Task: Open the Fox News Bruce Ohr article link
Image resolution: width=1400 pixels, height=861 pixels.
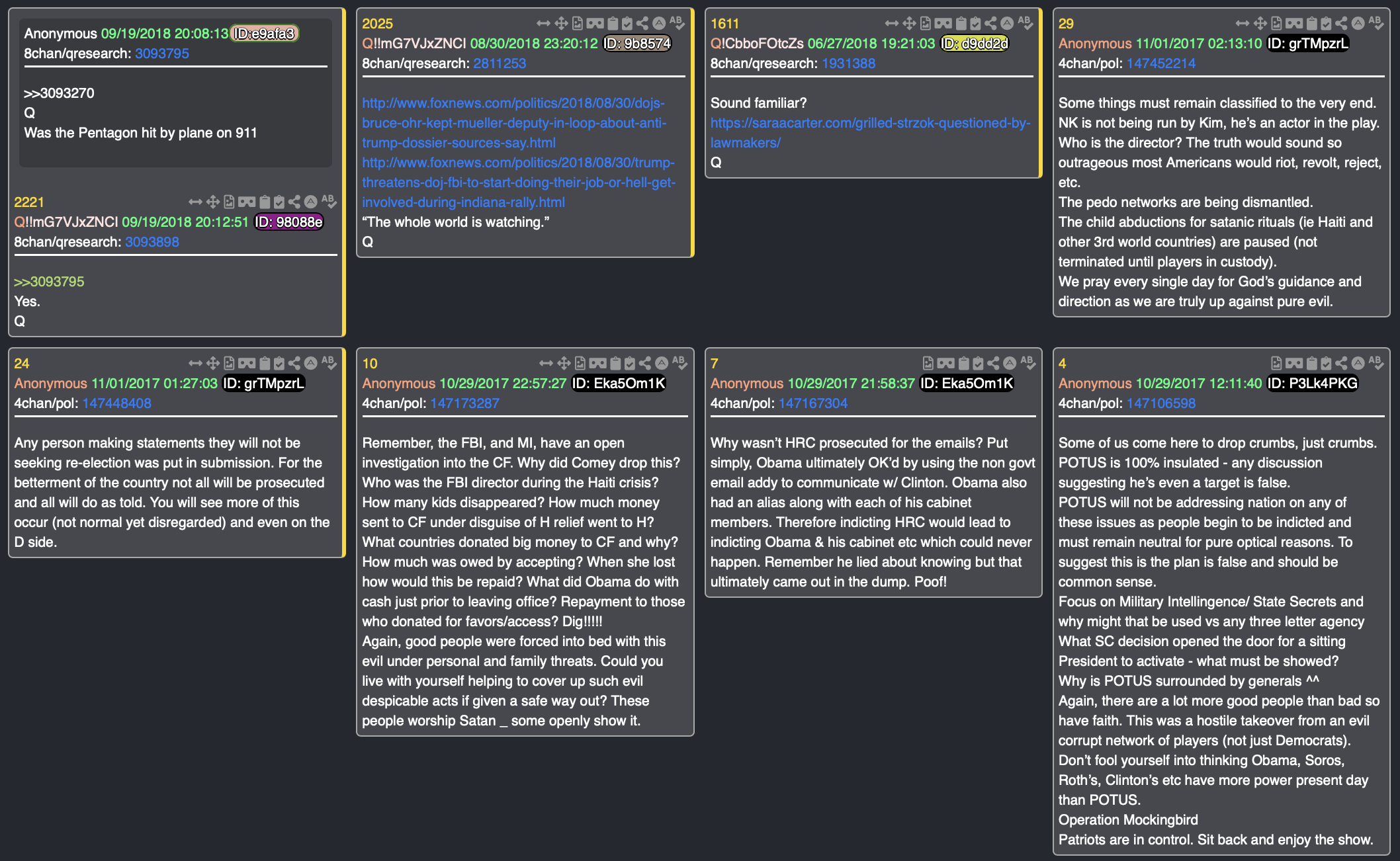Action: (x=514, y=123)
